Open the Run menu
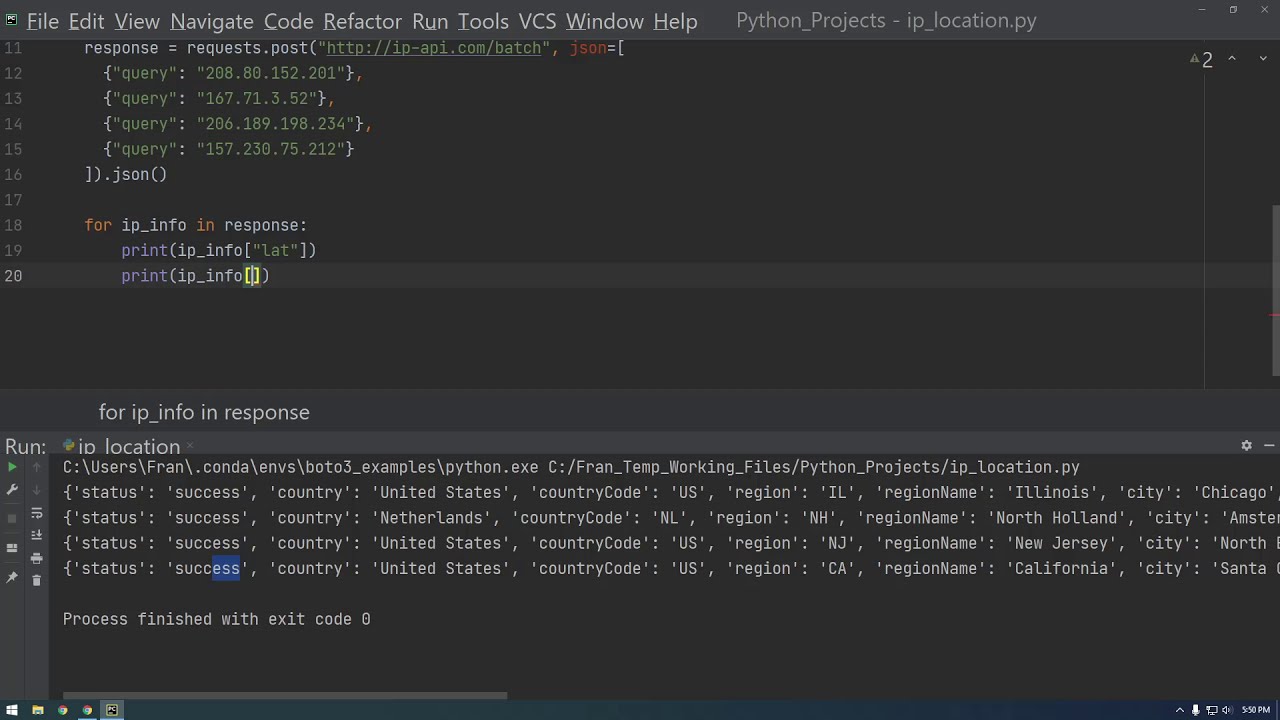The width and height of the screenshot is (1280, 720). [x=430, y=20]
